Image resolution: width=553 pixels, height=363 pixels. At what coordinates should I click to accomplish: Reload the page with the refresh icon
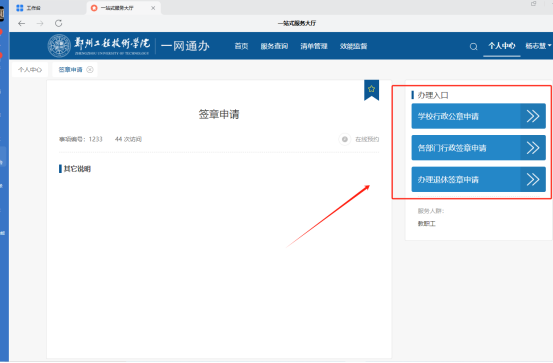click(59, 23)
